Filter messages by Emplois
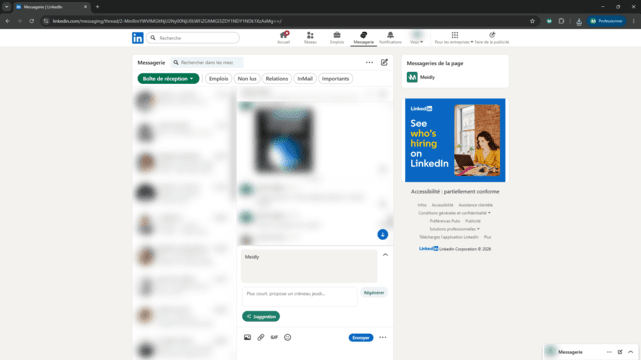 pyautogui.click(x=218, y=78)
